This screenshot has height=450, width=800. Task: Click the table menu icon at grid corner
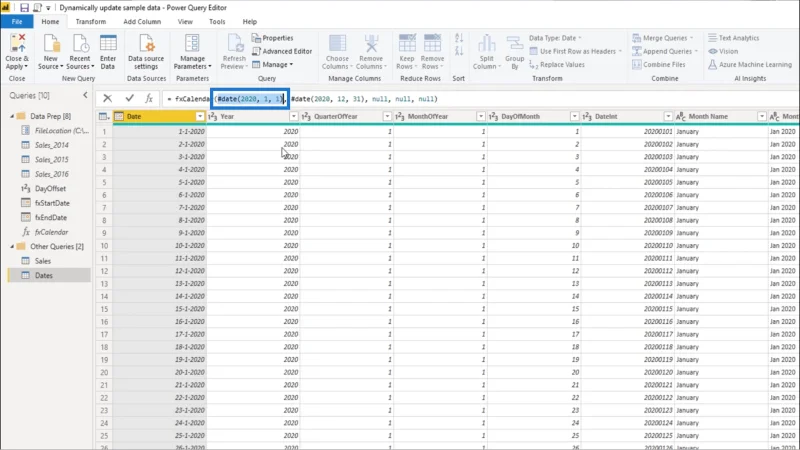[104, 116]
